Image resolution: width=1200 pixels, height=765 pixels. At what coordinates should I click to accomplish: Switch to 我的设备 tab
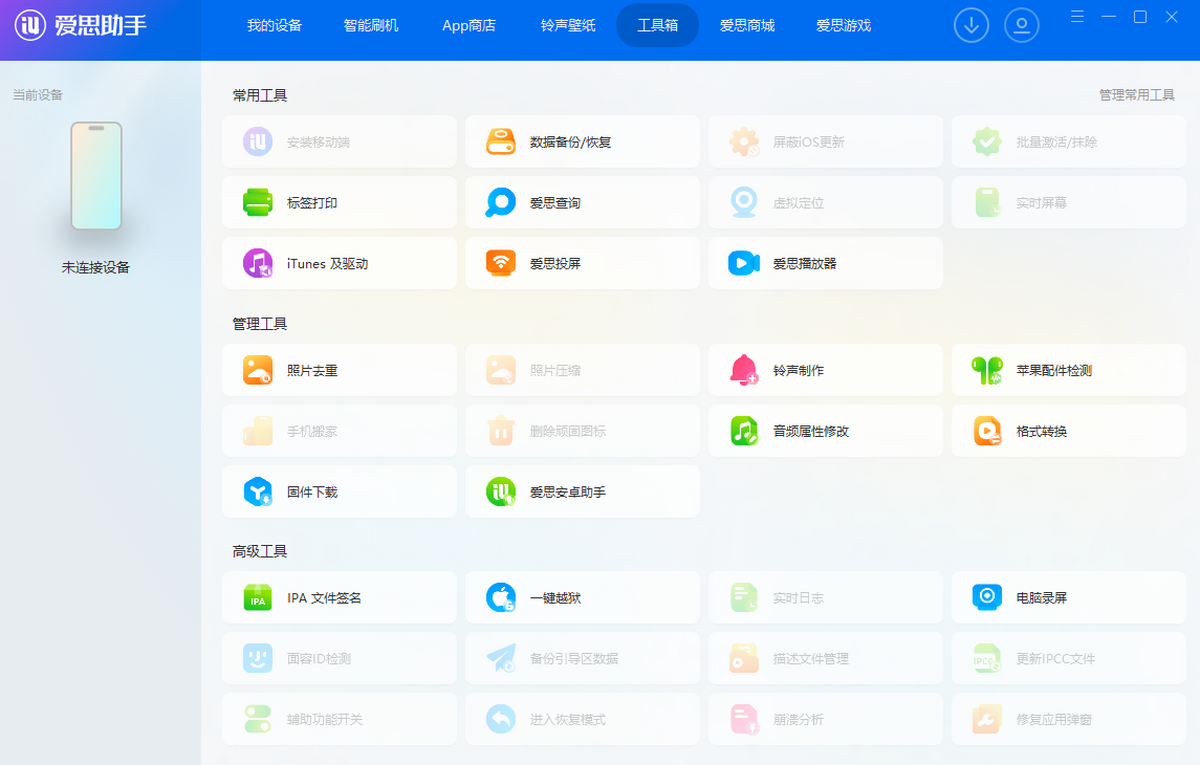click(274, 26)
